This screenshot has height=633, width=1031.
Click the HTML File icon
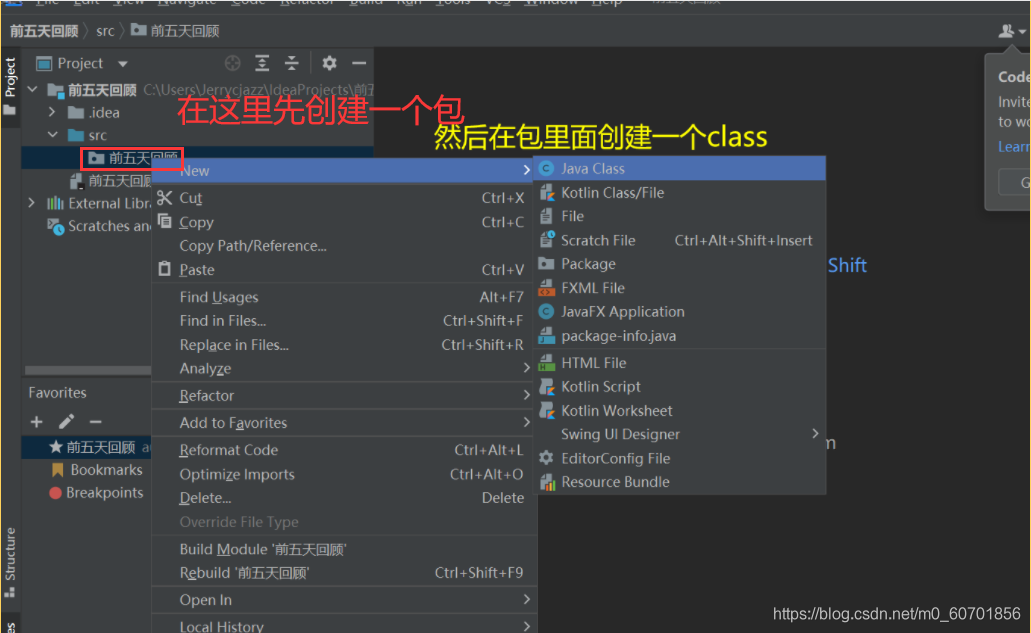pyautogui.click(x=546, y=363)
